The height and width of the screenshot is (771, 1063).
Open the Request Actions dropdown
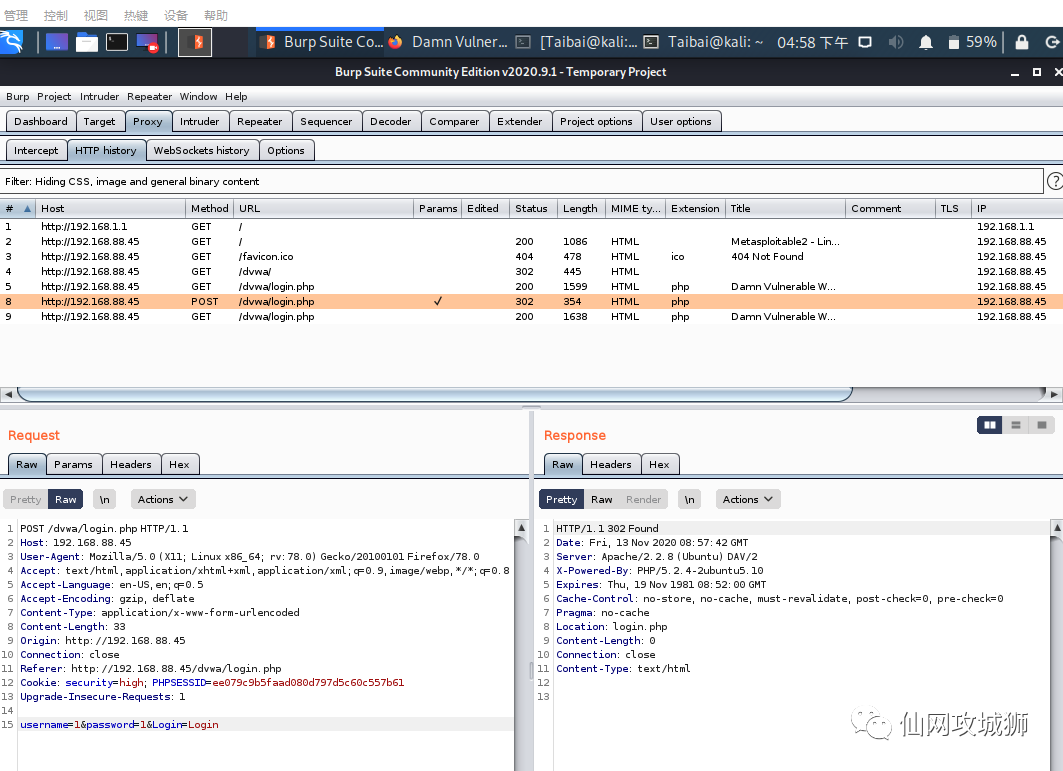pos(162,499)
